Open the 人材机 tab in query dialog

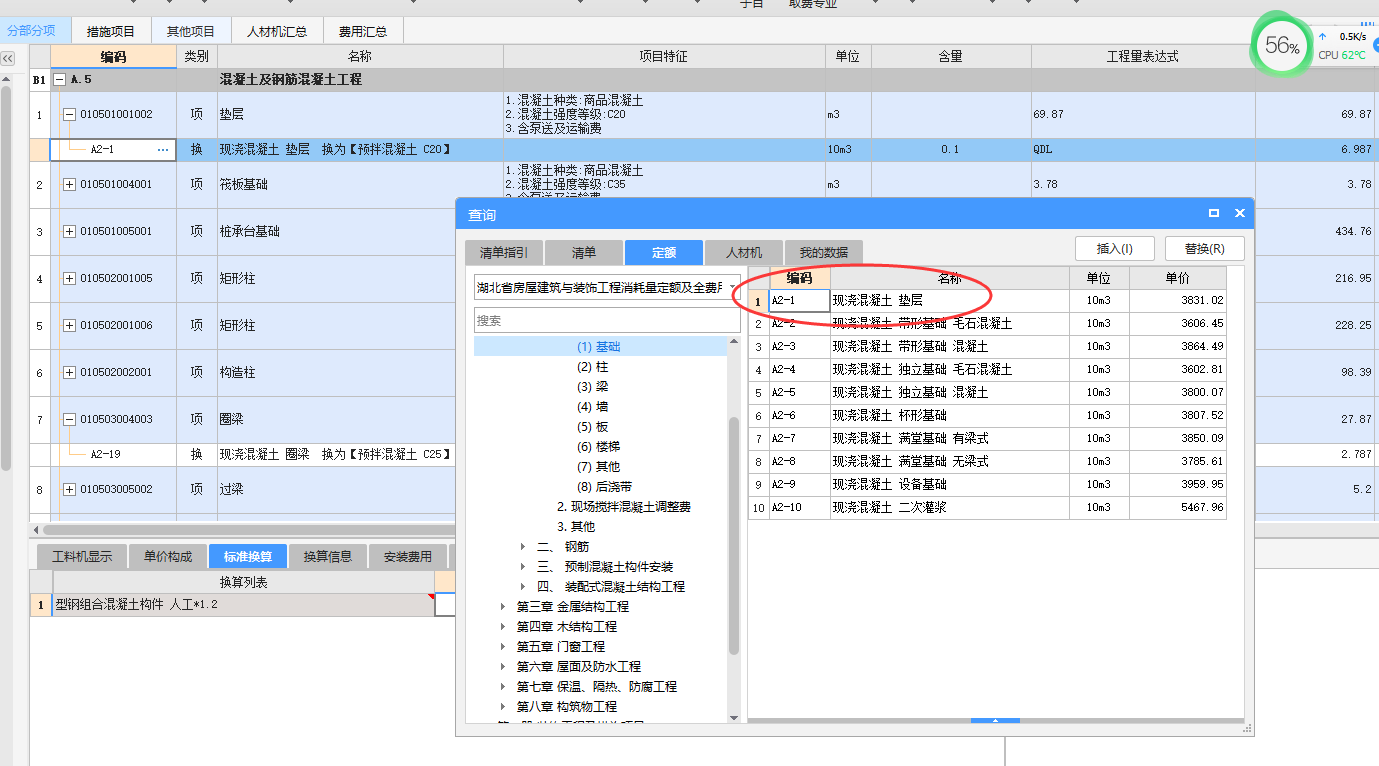point(743,252)
